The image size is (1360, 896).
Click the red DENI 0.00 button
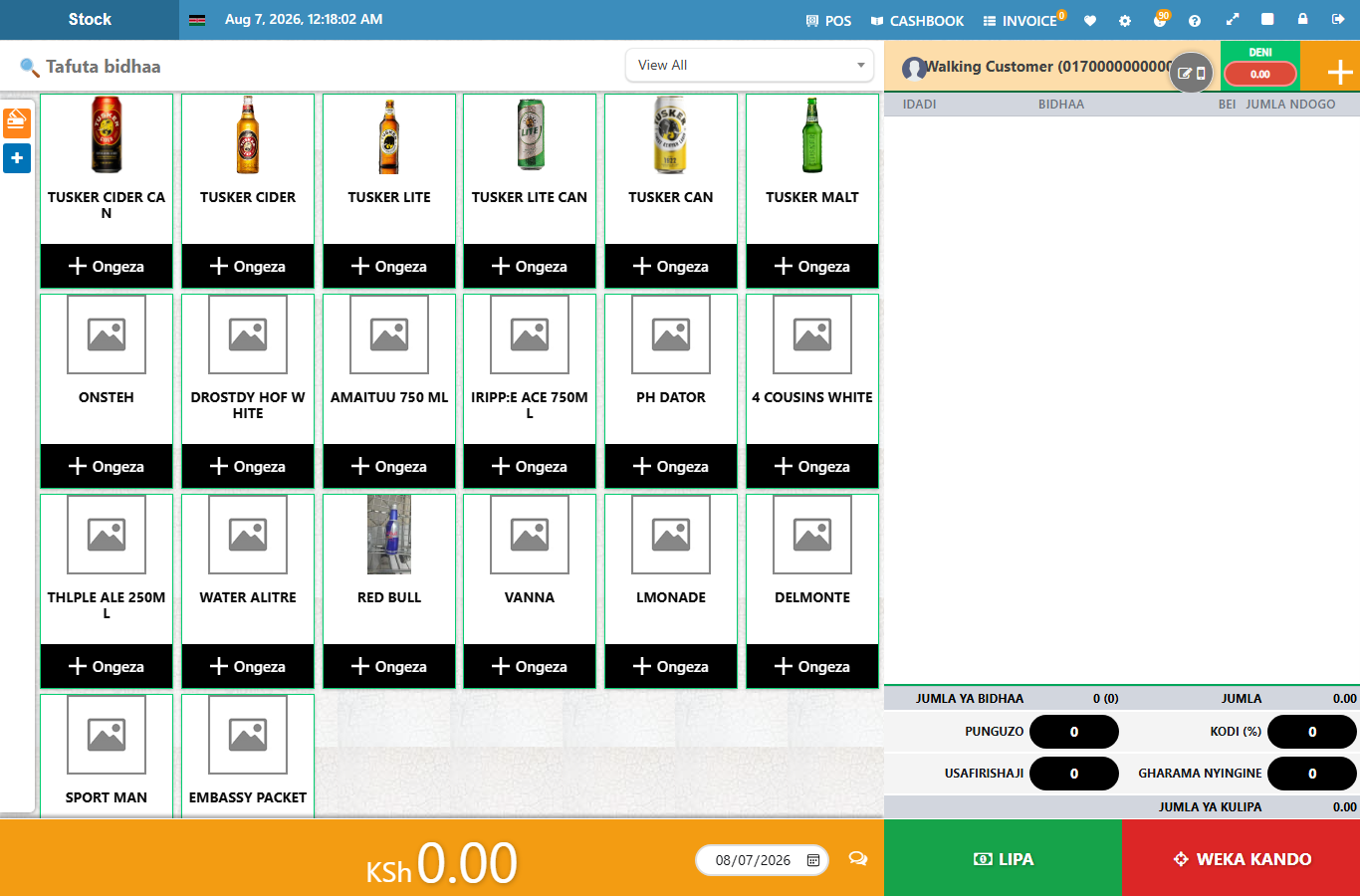(1260, 74)
